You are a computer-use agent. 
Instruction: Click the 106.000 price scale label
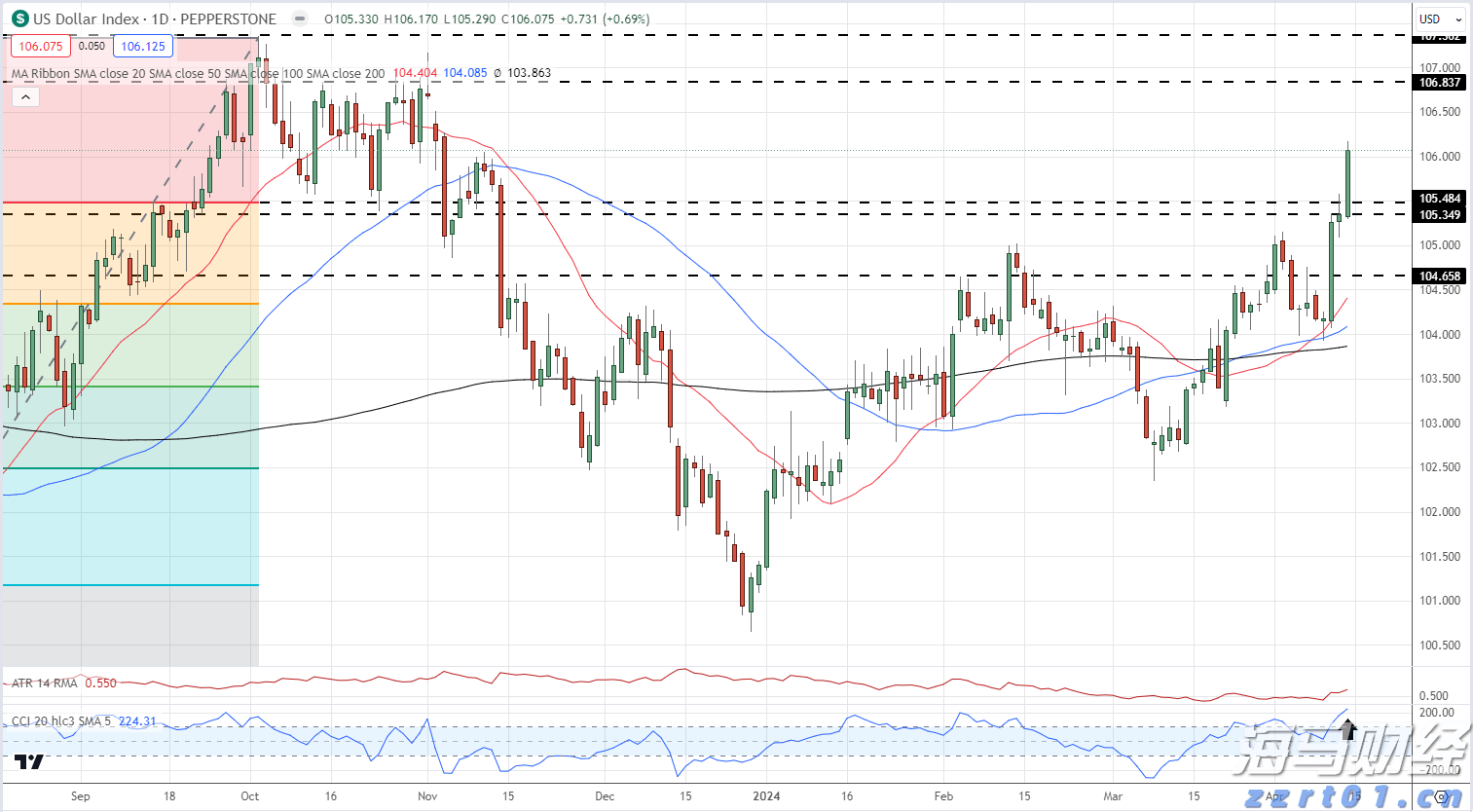point(1440,157)
